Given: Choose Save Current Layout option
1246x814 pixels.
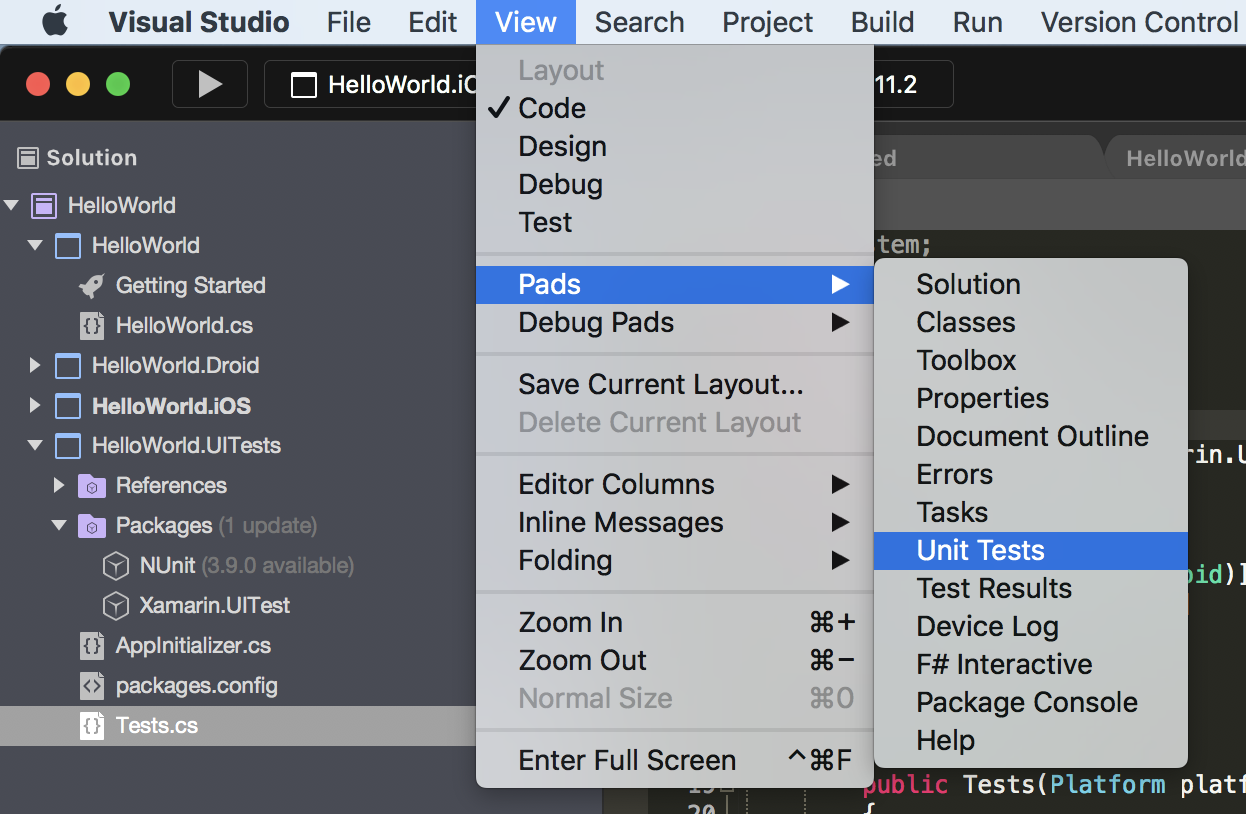Looking at the screenshot, I should (660, 384).
